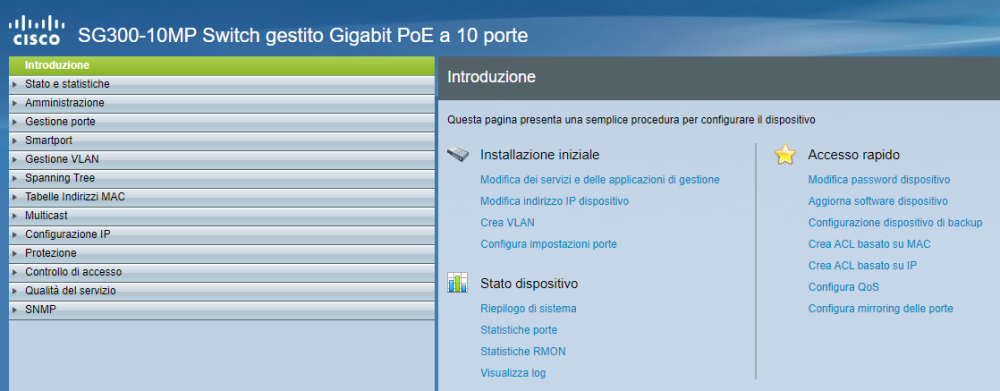The height and width of the screenshot is (391, 1000).
Task: Click the Cisco logo in the header
Action: click(x=36, y=31)
